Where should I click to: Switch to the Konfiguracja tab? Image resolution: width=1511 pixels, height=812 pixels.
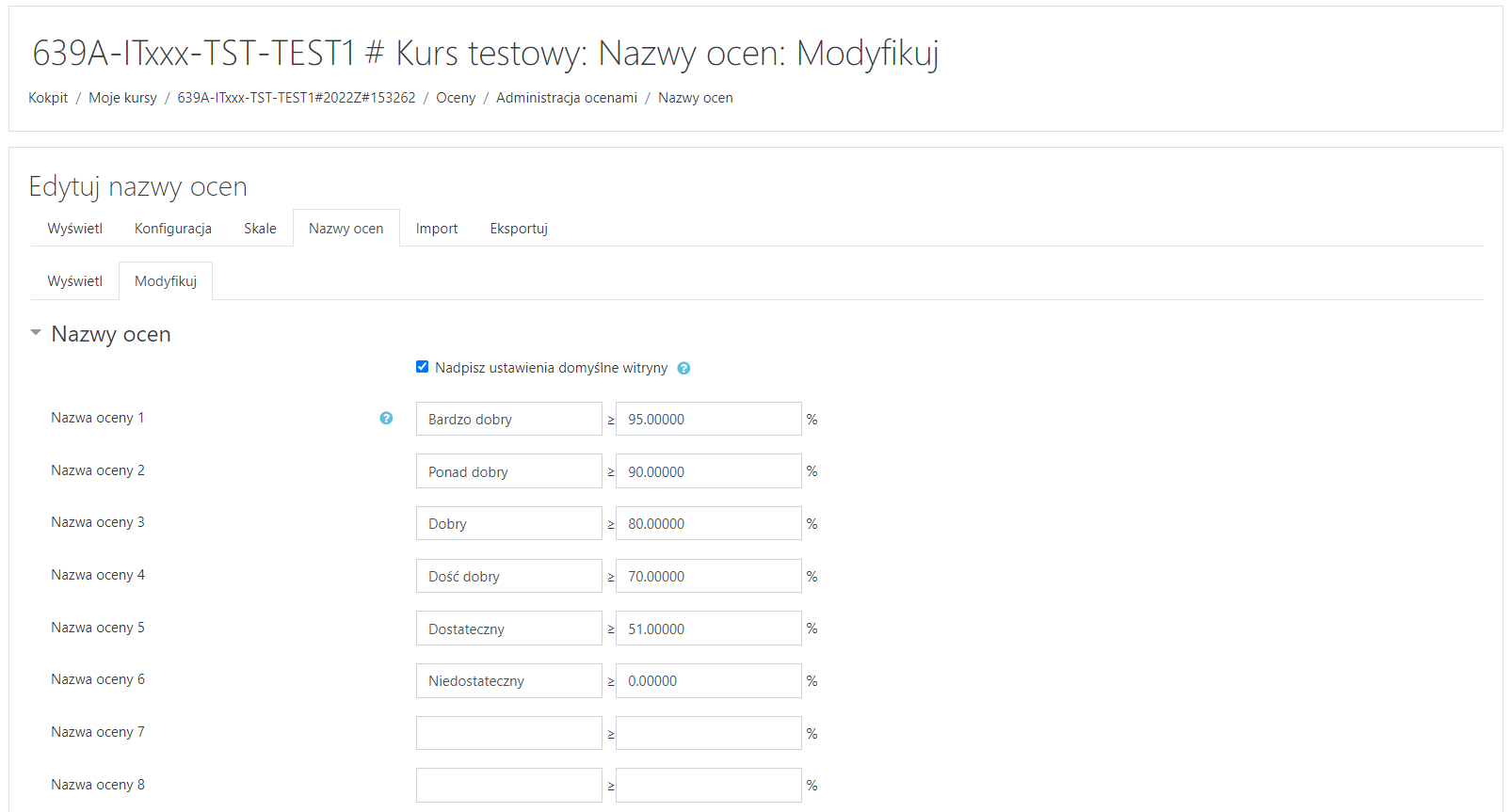tap(173, 229)
